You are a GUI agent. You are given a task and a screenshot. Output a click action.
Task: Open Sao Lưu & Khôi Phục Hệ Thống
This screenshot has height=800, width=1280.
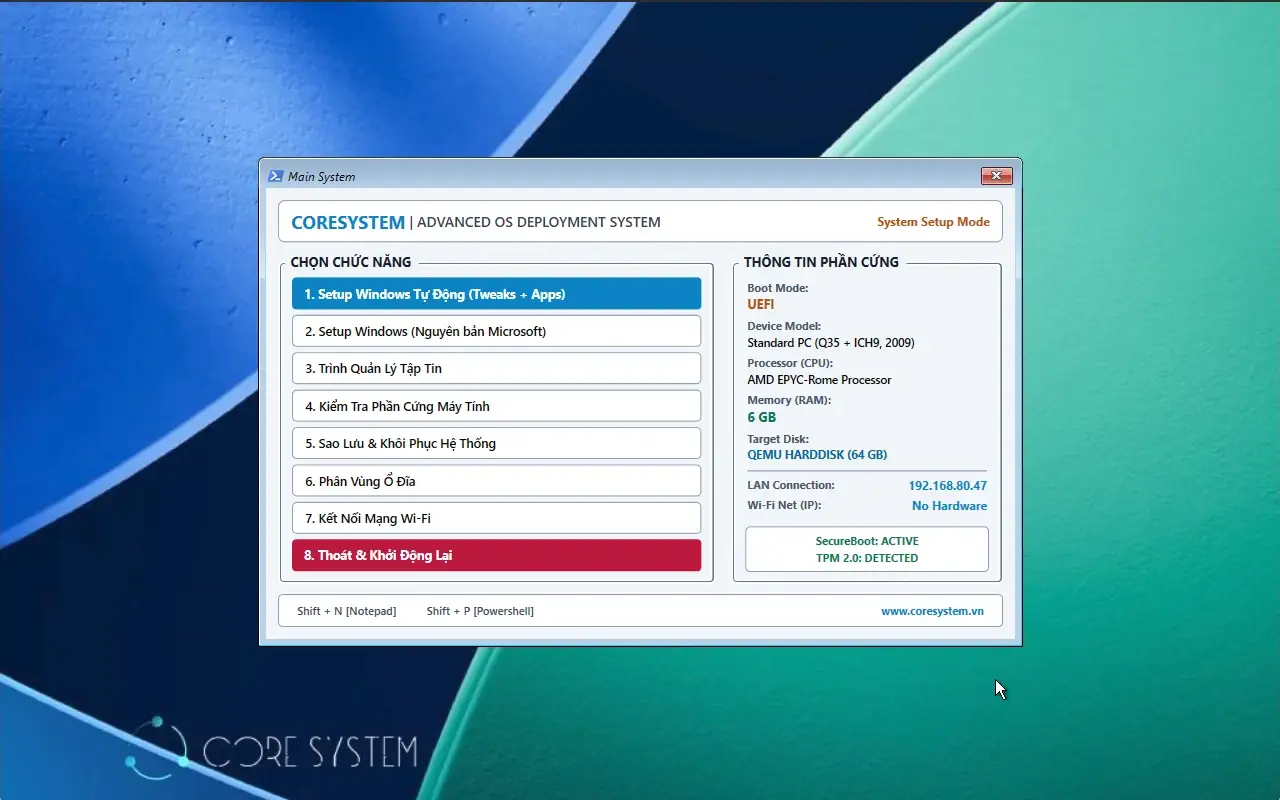(496, 443)
